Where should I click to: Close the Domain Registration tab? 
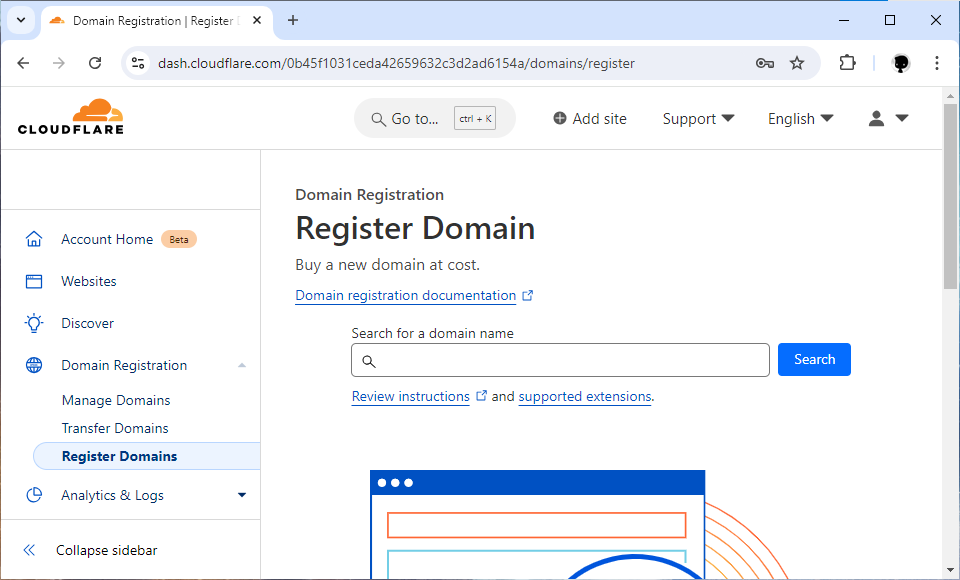[x=257, y=20]
